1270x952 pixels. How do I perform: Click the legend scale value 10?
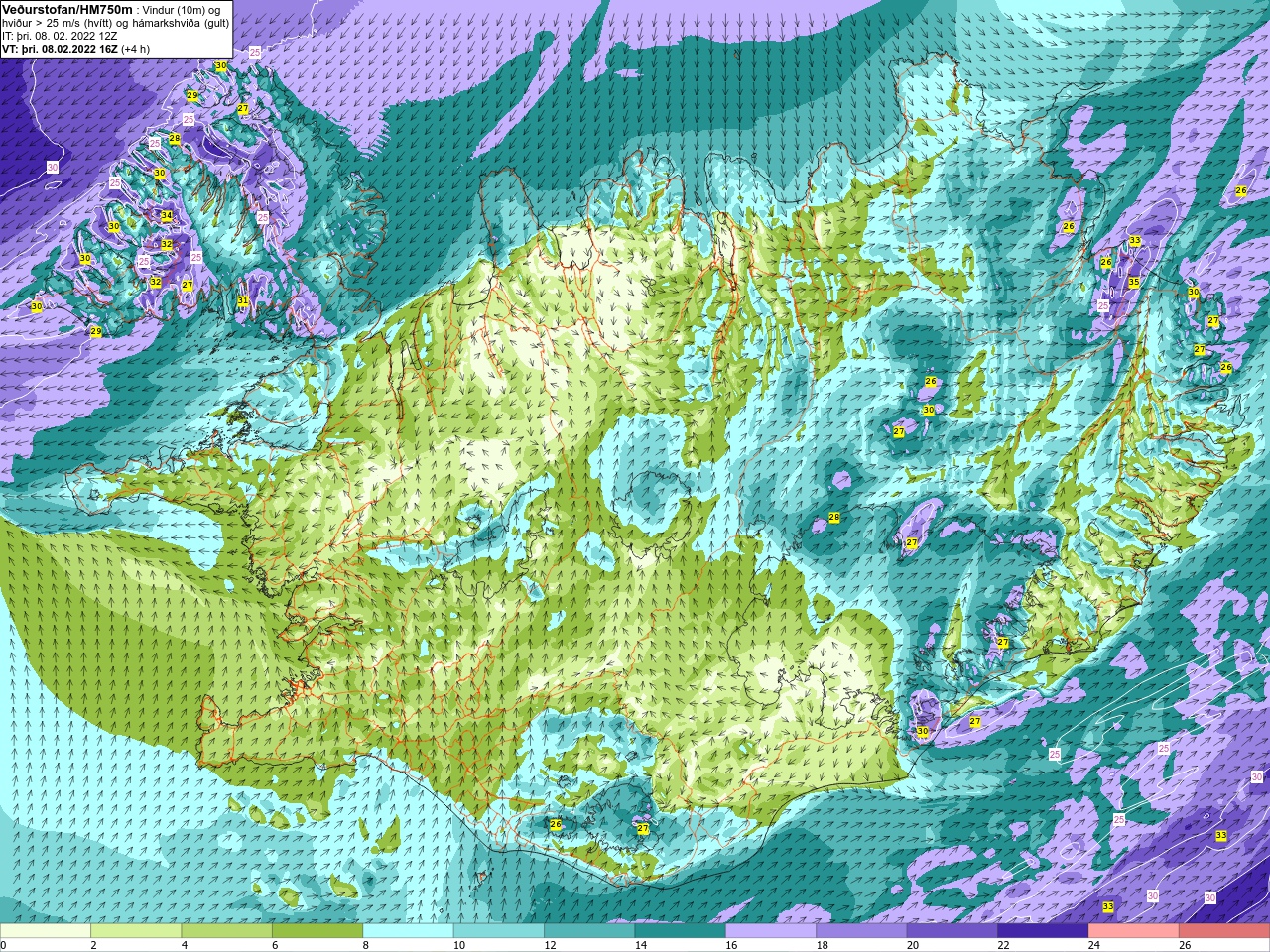coord(458,945)
